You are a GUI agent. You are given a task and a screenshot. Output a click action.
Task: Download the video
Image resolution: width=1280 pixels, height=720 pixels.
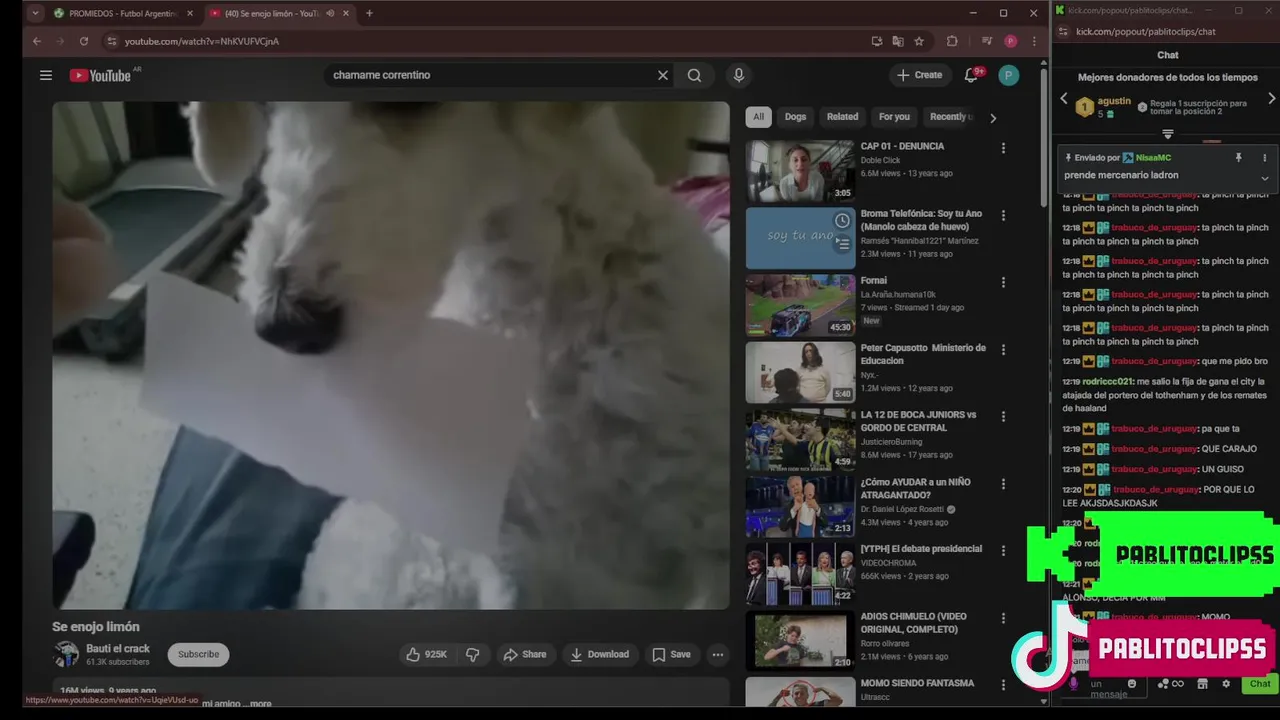pyautogui.click(x=599, y=654)
